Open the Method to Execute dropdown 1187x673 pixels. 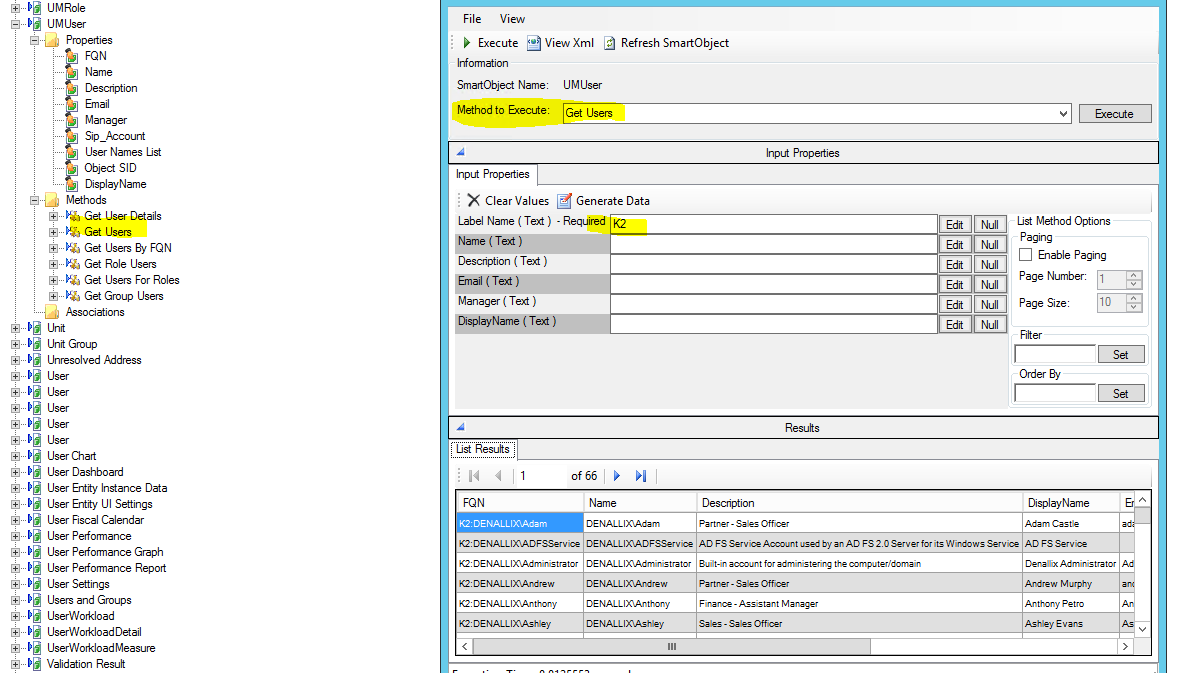point(1063,114)
